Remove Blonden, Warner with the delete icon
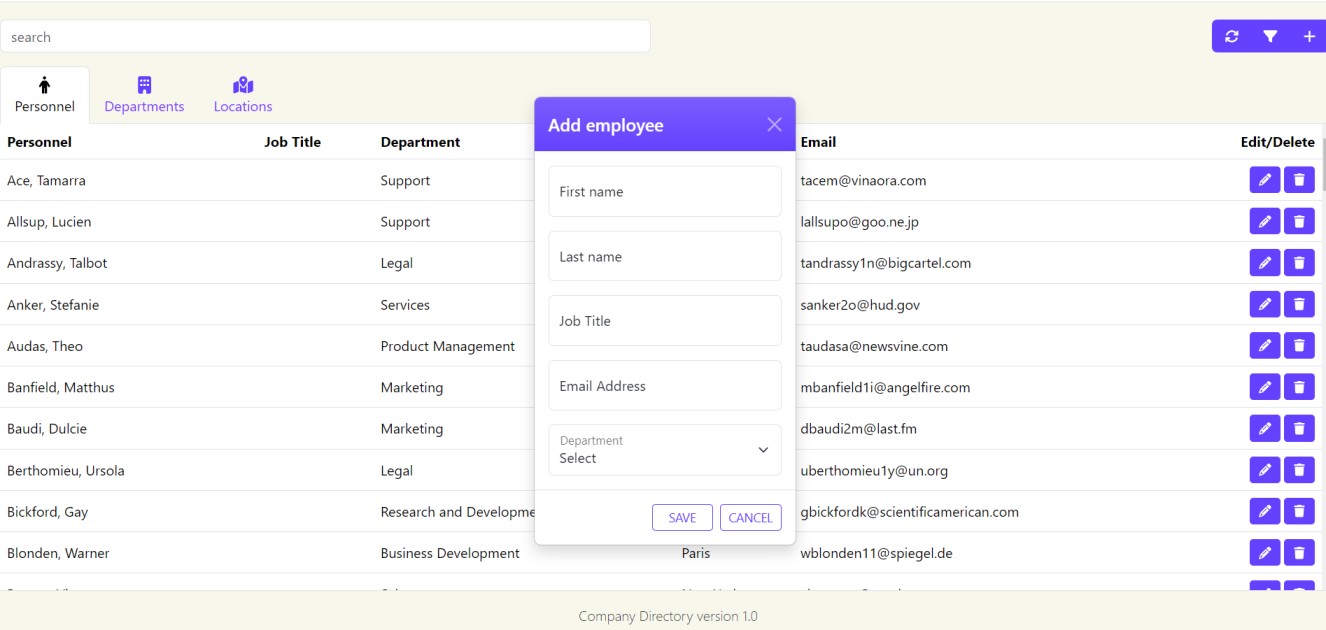This screenshot has height=630, width=1326. point(1299,551)
